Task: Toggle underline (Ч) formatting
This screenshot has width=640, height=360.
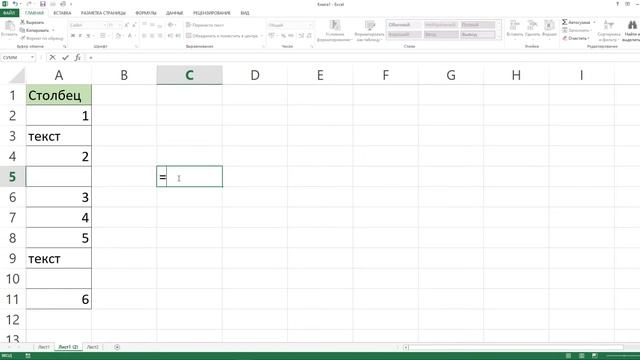Action: point(88,36)
